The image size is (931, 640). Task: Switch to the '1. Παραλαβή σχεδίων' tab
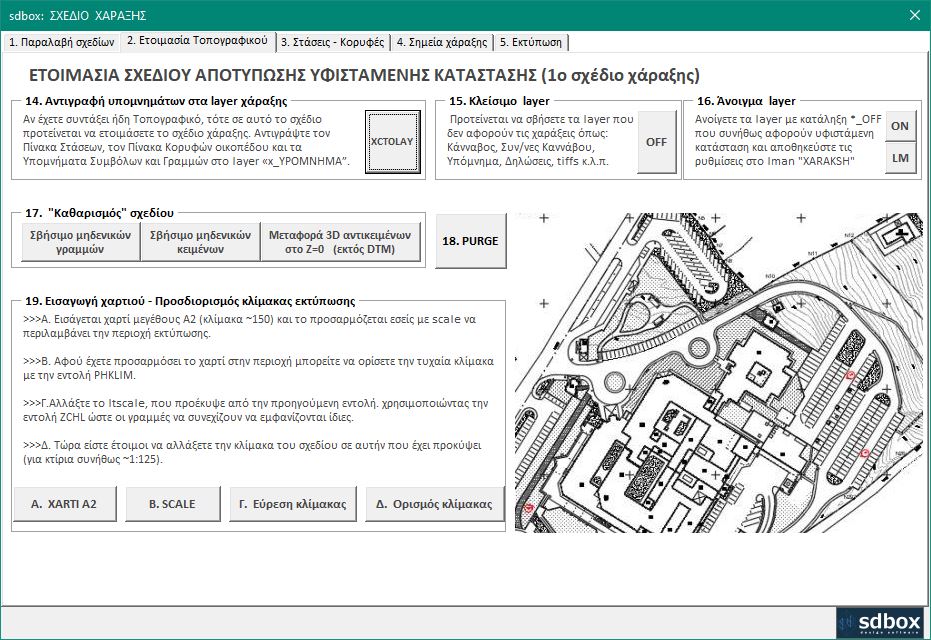[x=60, y=42]
